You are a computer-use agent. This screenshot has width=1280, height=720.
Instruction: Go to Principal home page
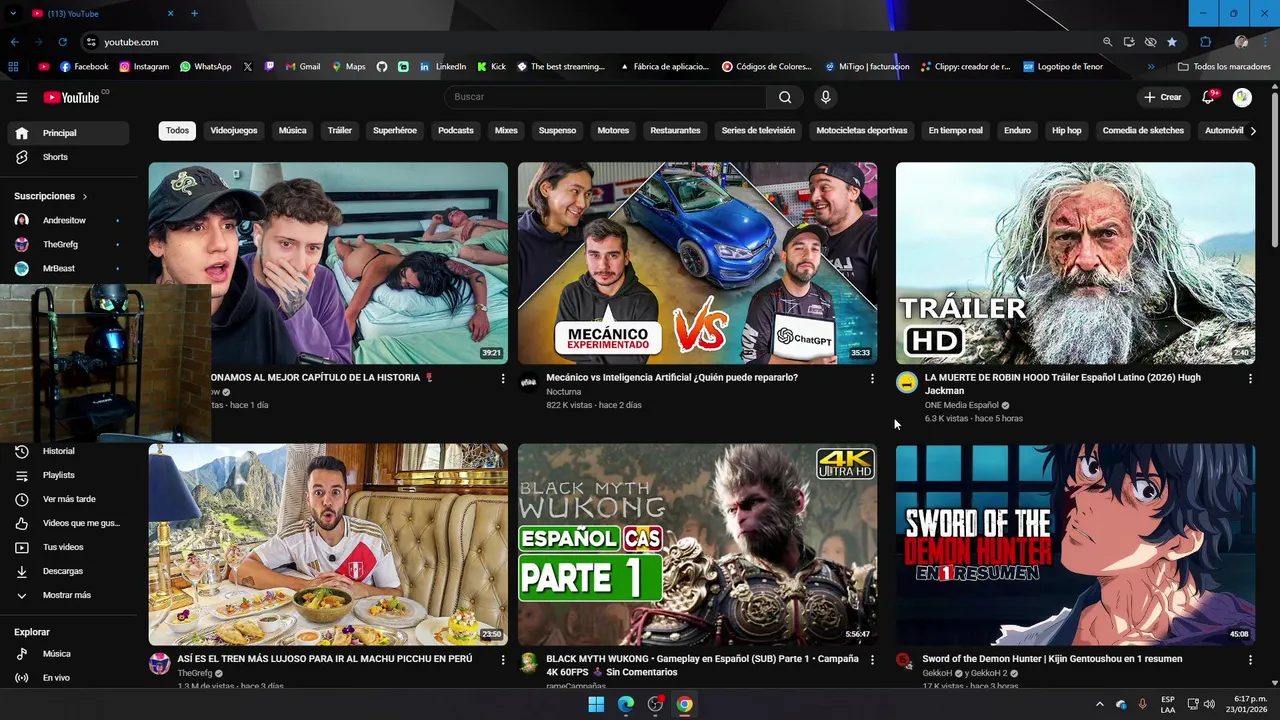(68, 133)
